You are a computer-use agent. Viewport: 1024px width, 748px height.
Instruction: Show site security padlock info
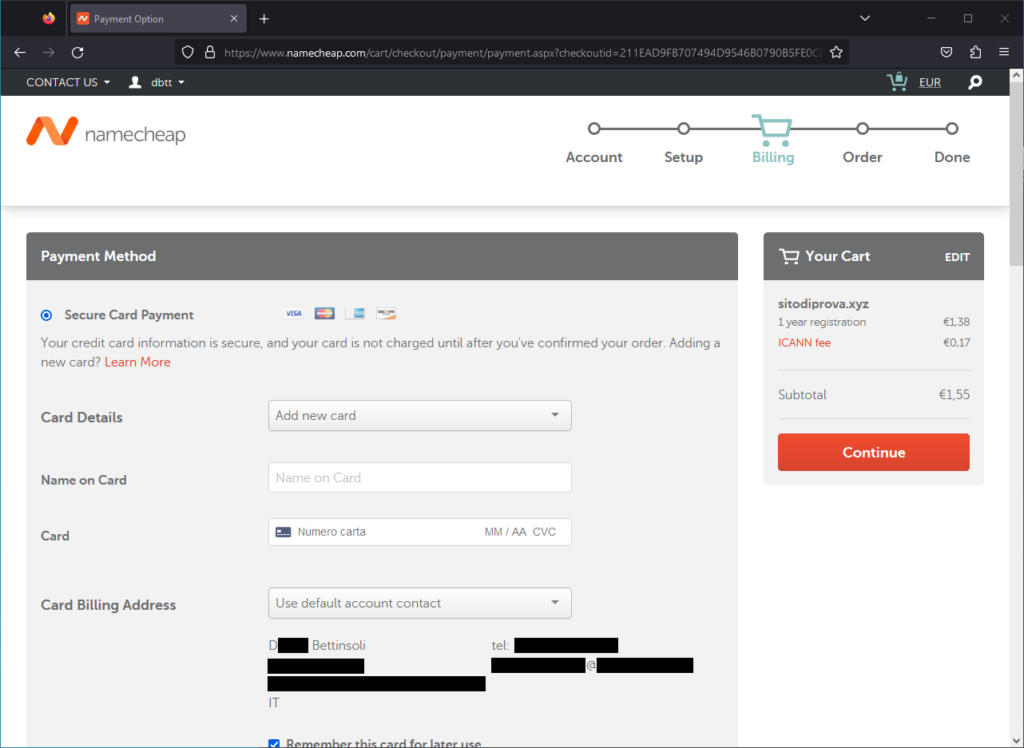coord(210,52)
